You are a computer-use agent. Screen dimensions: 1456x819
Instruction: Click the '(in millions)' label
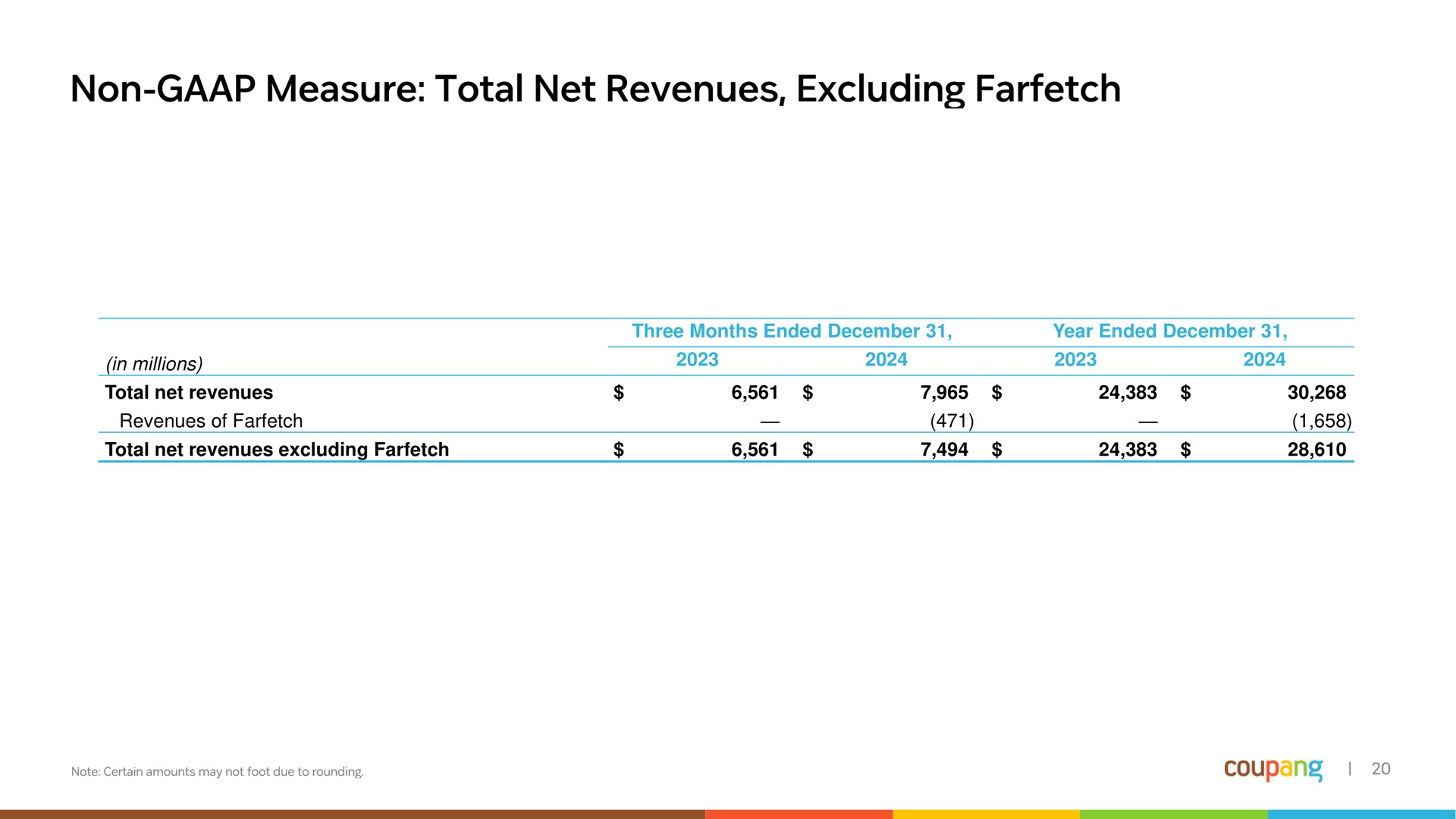coord(155,365)
